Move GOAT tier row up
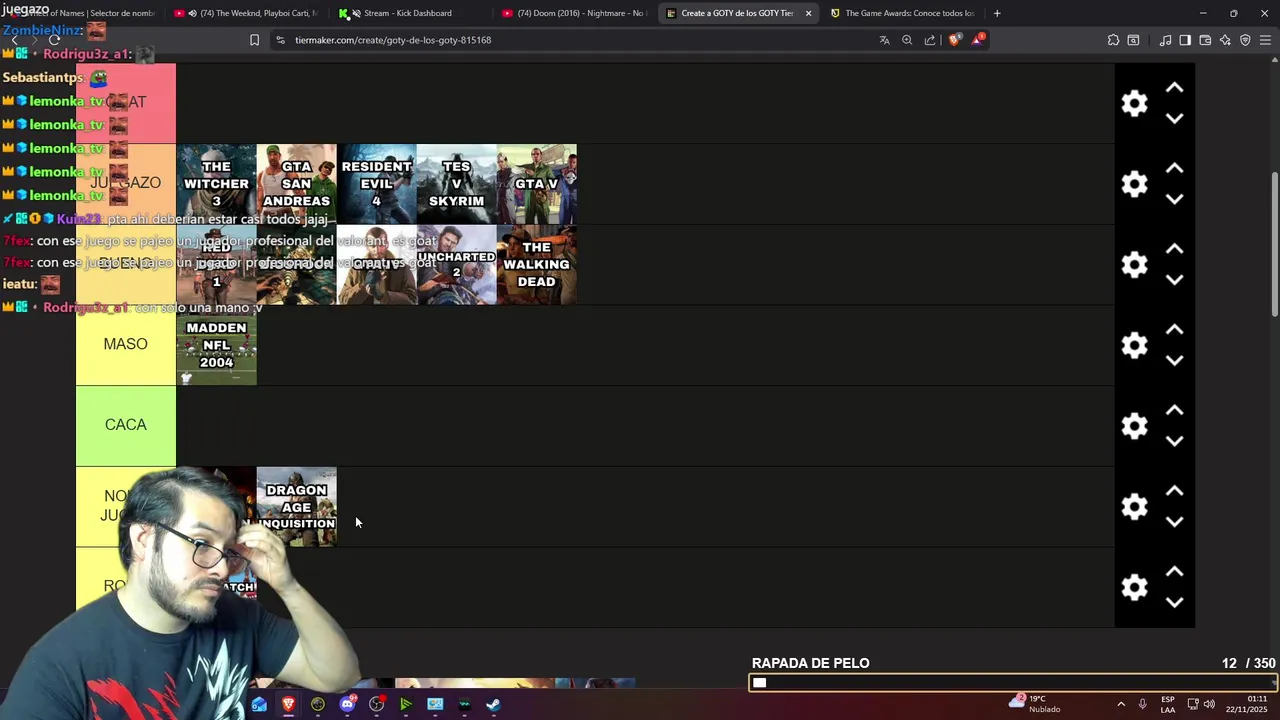 click(x=1175, y=88)
